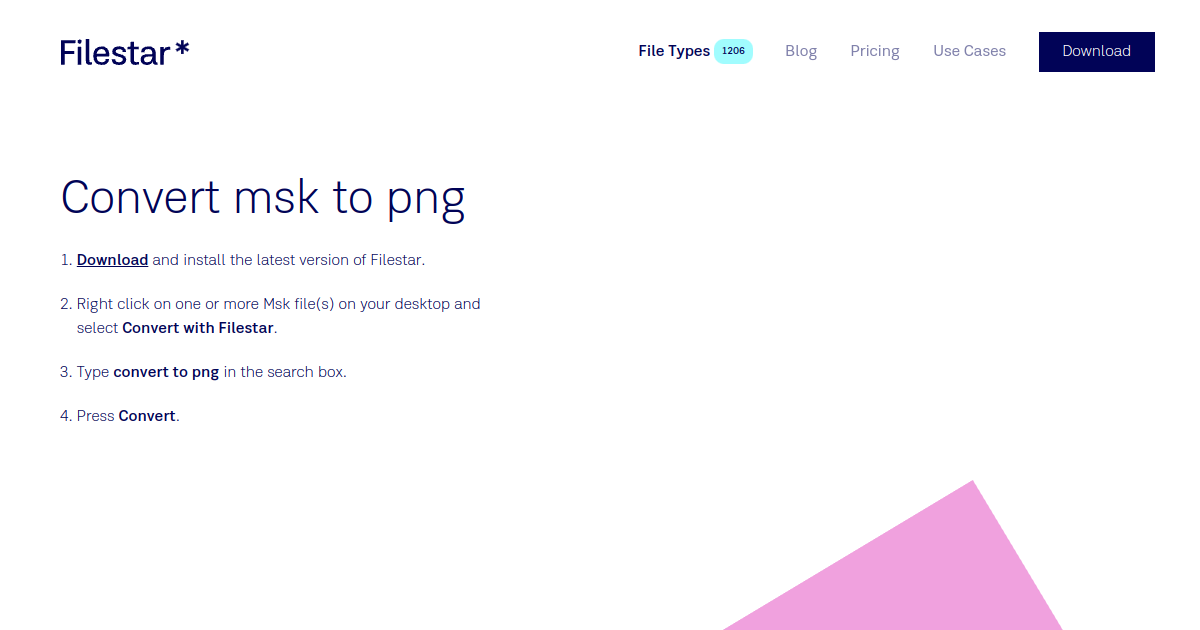Click the bold Convert with Filestar text
This screenshot has width=1200, height=630.
click(197, 327)
